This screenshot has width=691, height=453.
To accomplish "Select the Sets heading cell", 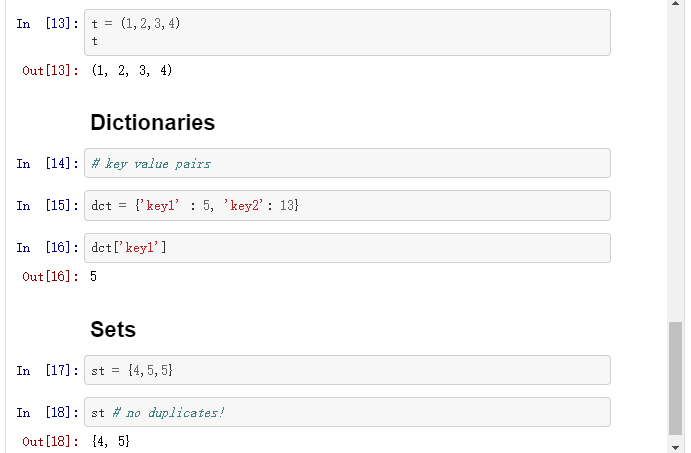I will point(113,329).
